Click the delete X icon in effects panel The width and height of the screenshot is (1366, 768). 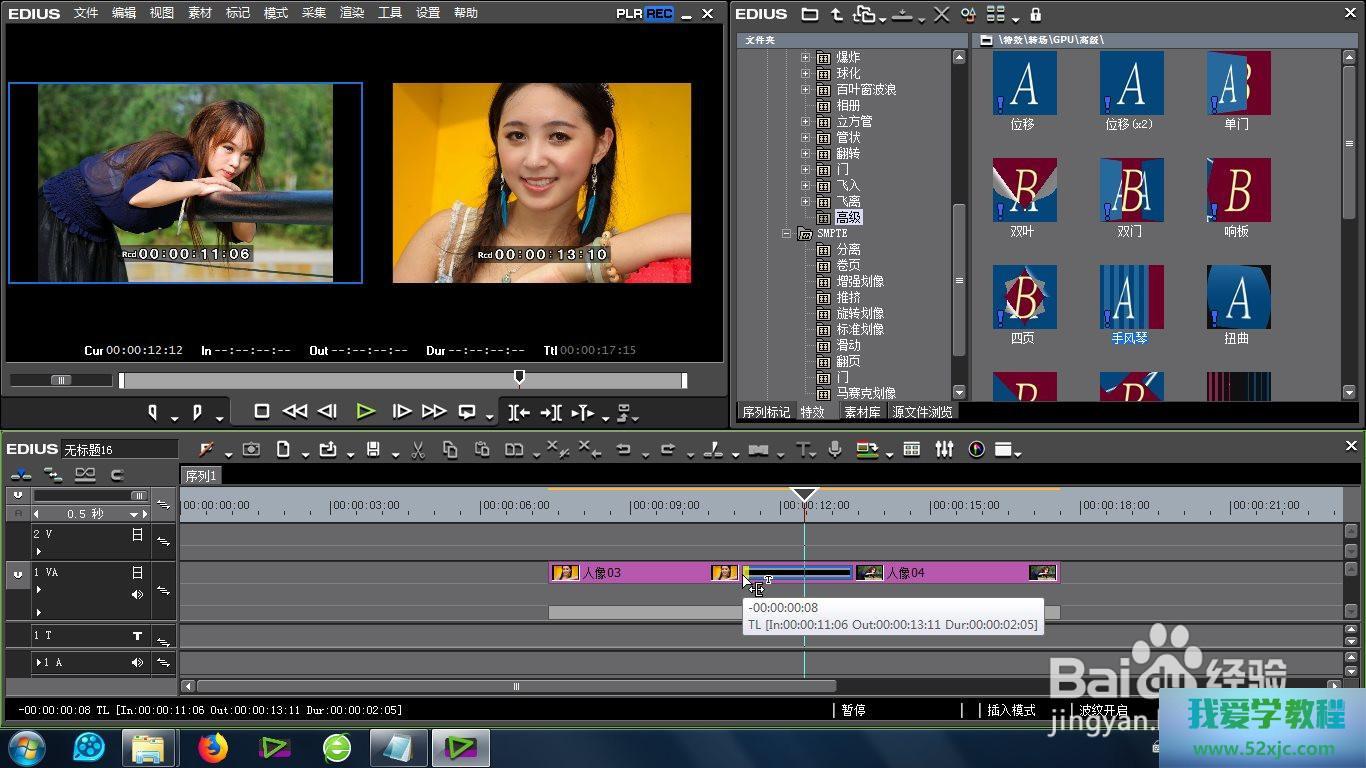(941, 14)
